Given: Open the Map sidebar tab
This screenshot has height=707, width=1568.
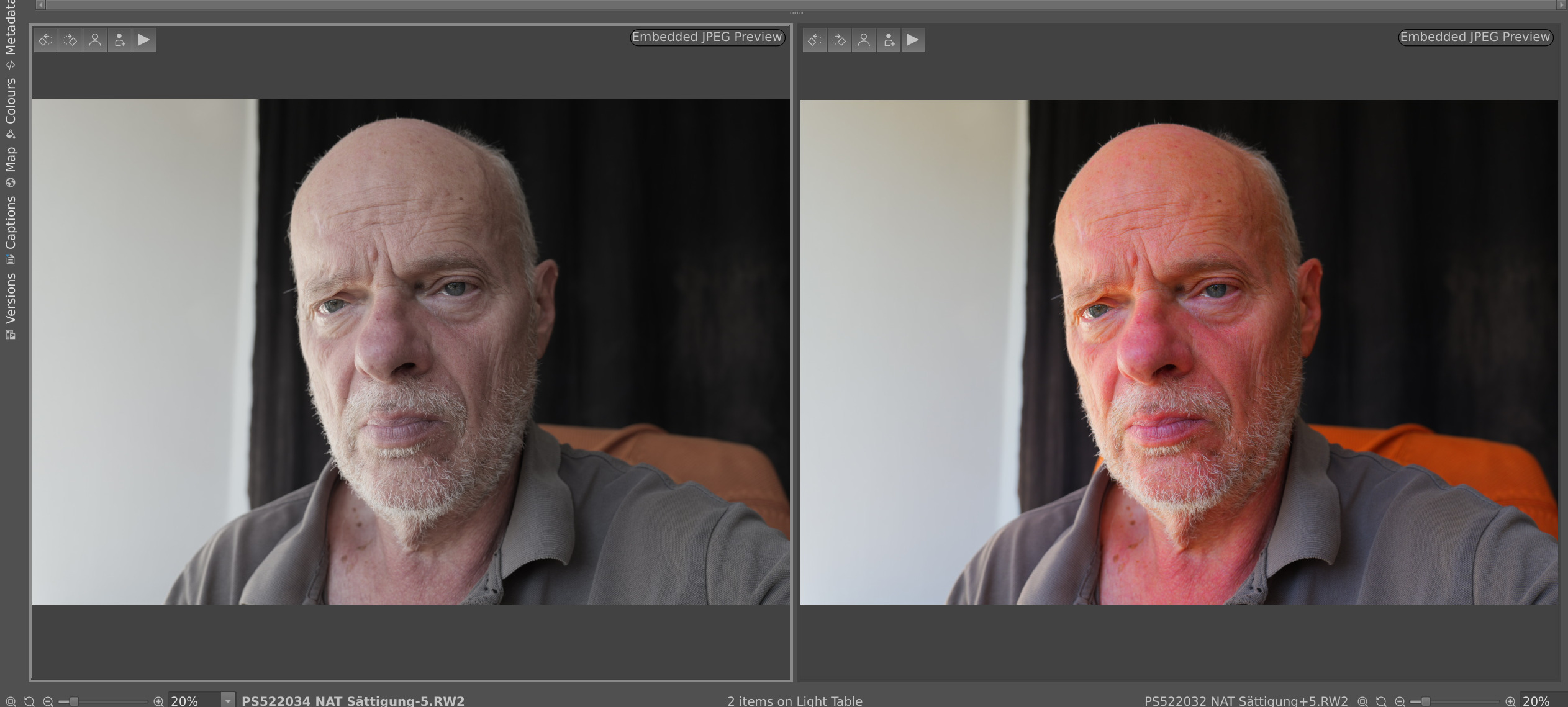Looking at the screenshot, I should [11, 167].
